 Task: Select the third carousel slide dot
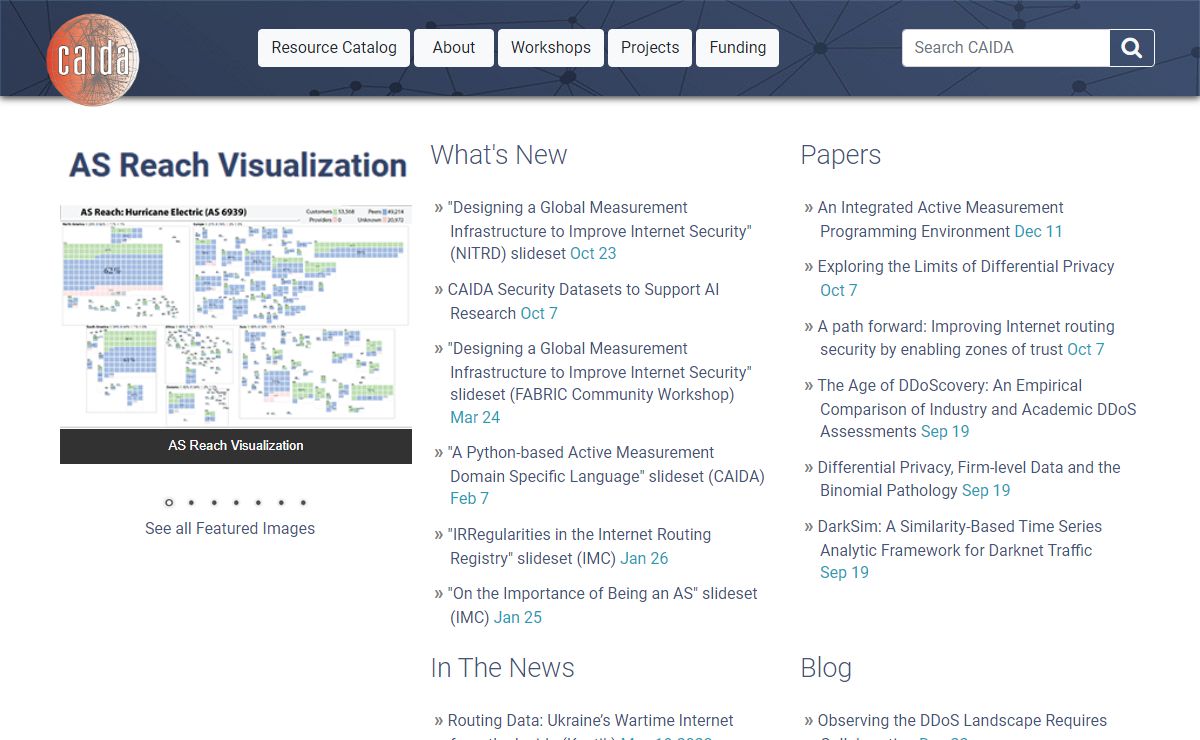[214, 503]
